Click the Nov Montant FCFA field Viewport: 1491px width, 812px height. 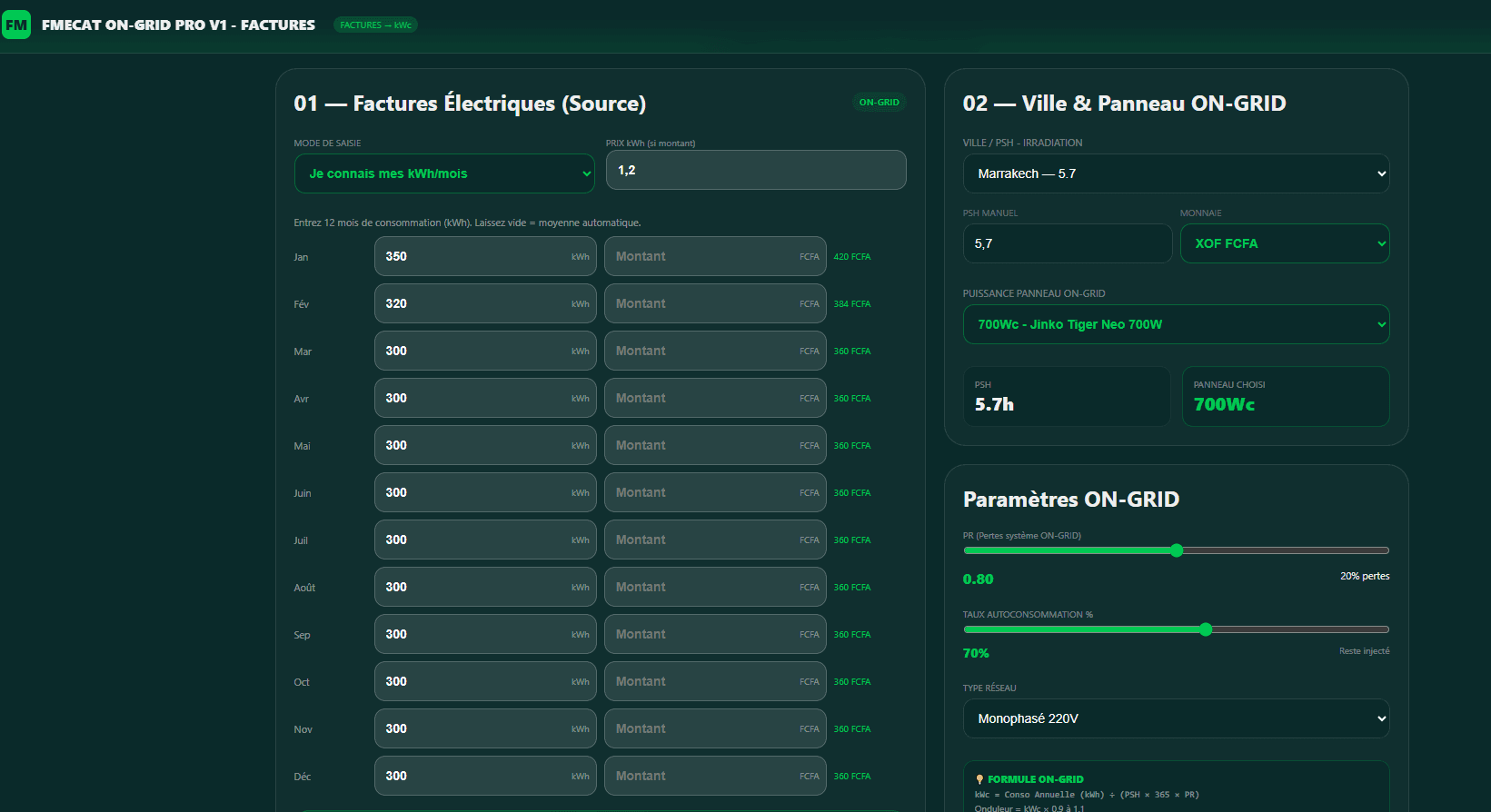pos(715,728)
